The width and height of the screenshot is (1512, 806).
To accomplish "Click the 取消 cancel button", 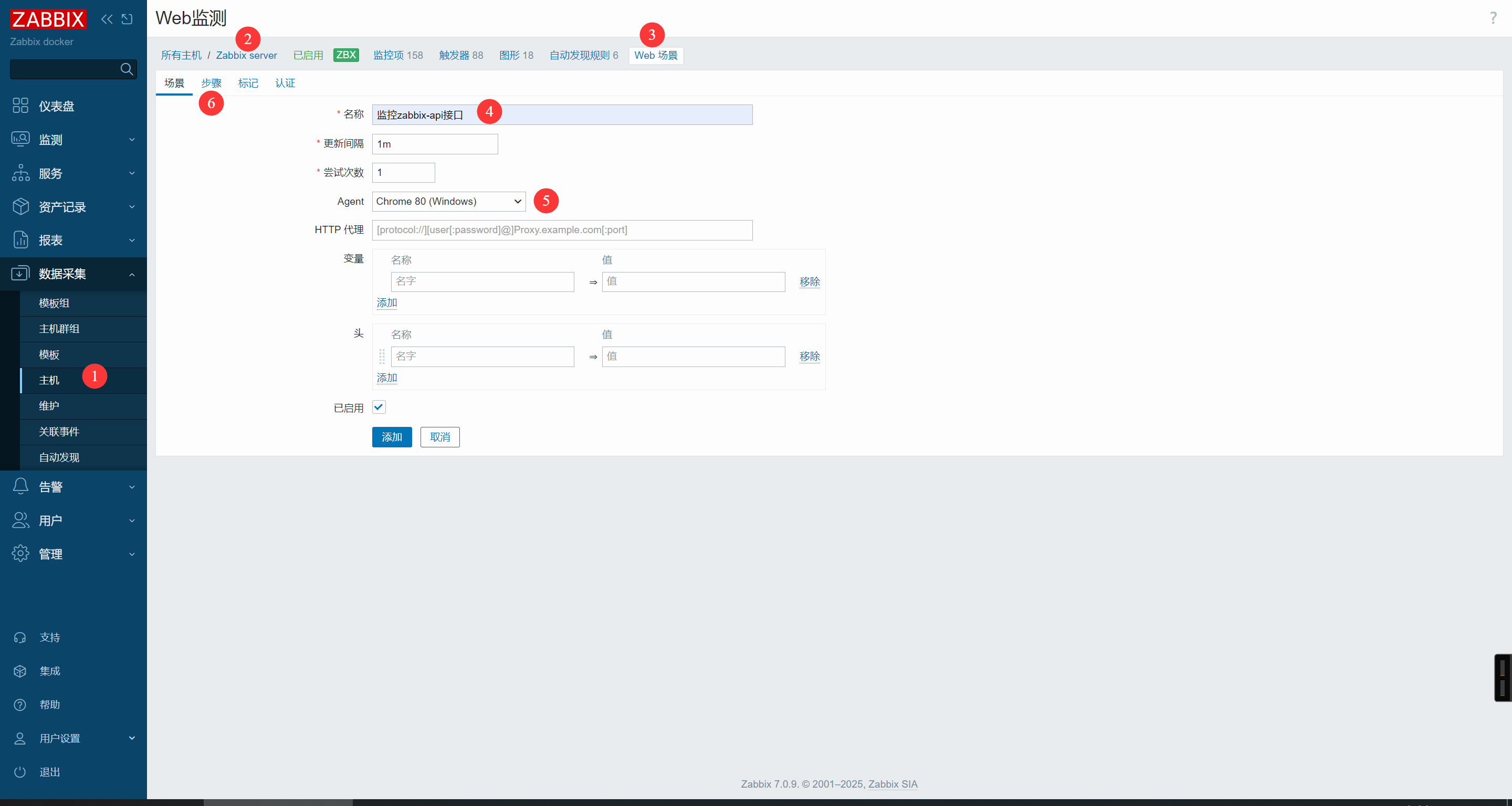I will click(439, 437).
